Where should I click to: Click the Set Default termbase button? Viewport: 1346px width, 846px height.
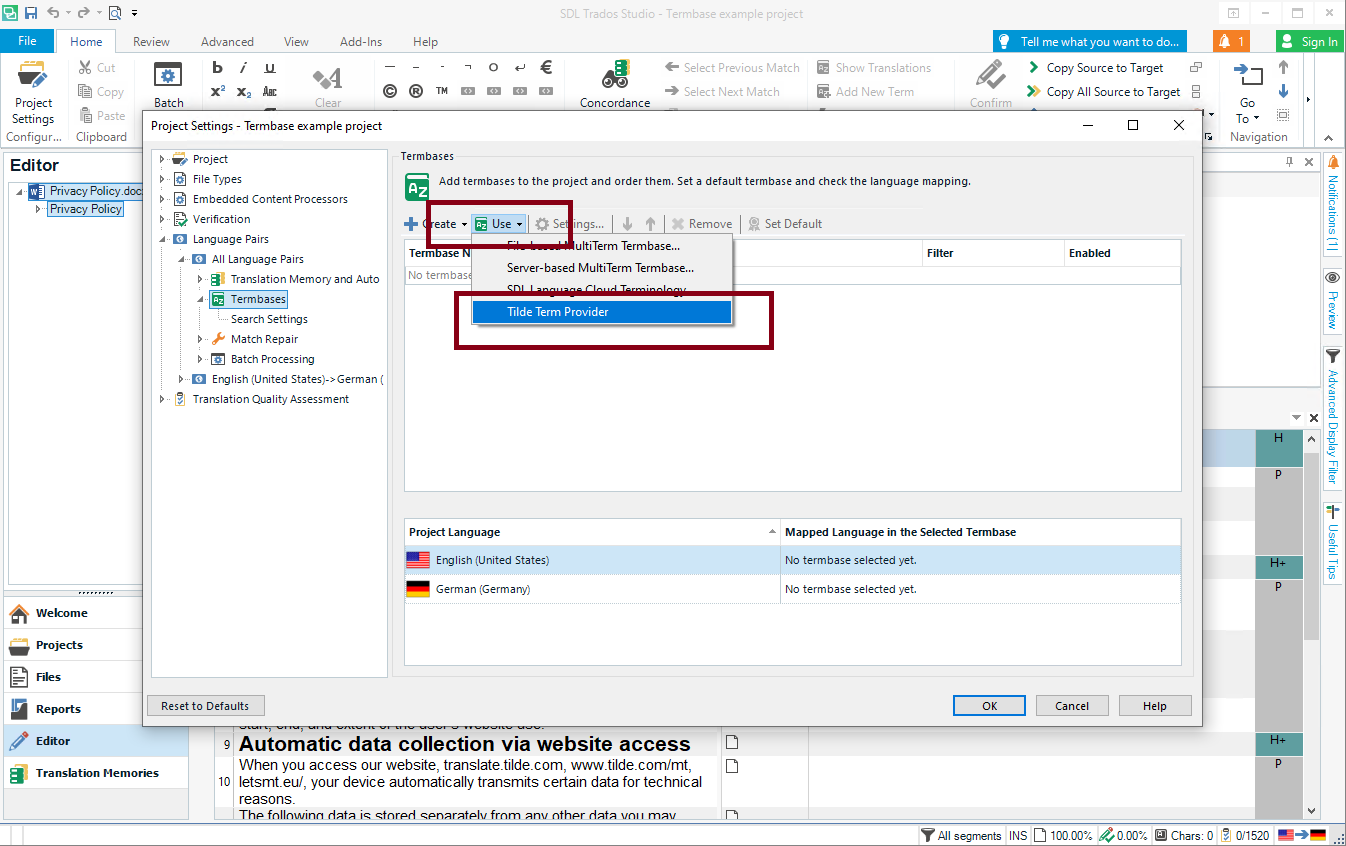(785, 224)
